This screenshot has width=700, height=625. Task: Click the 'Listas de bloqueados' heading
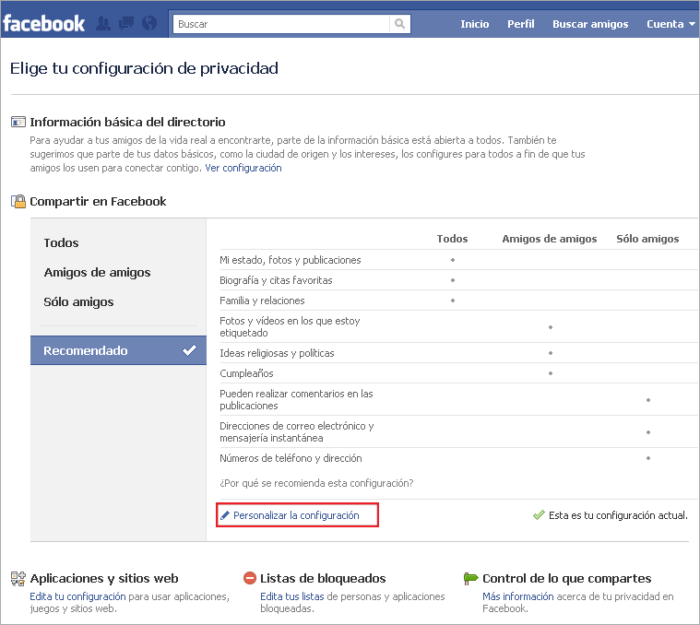tap(323, 579)
